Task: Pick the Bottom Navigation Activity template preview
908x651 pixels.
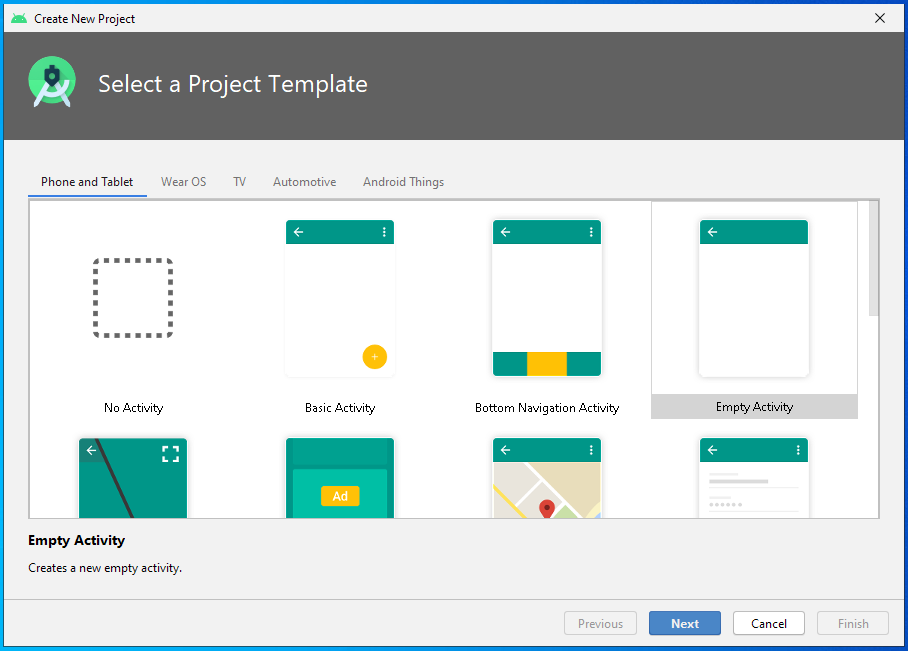Action: 547,298
